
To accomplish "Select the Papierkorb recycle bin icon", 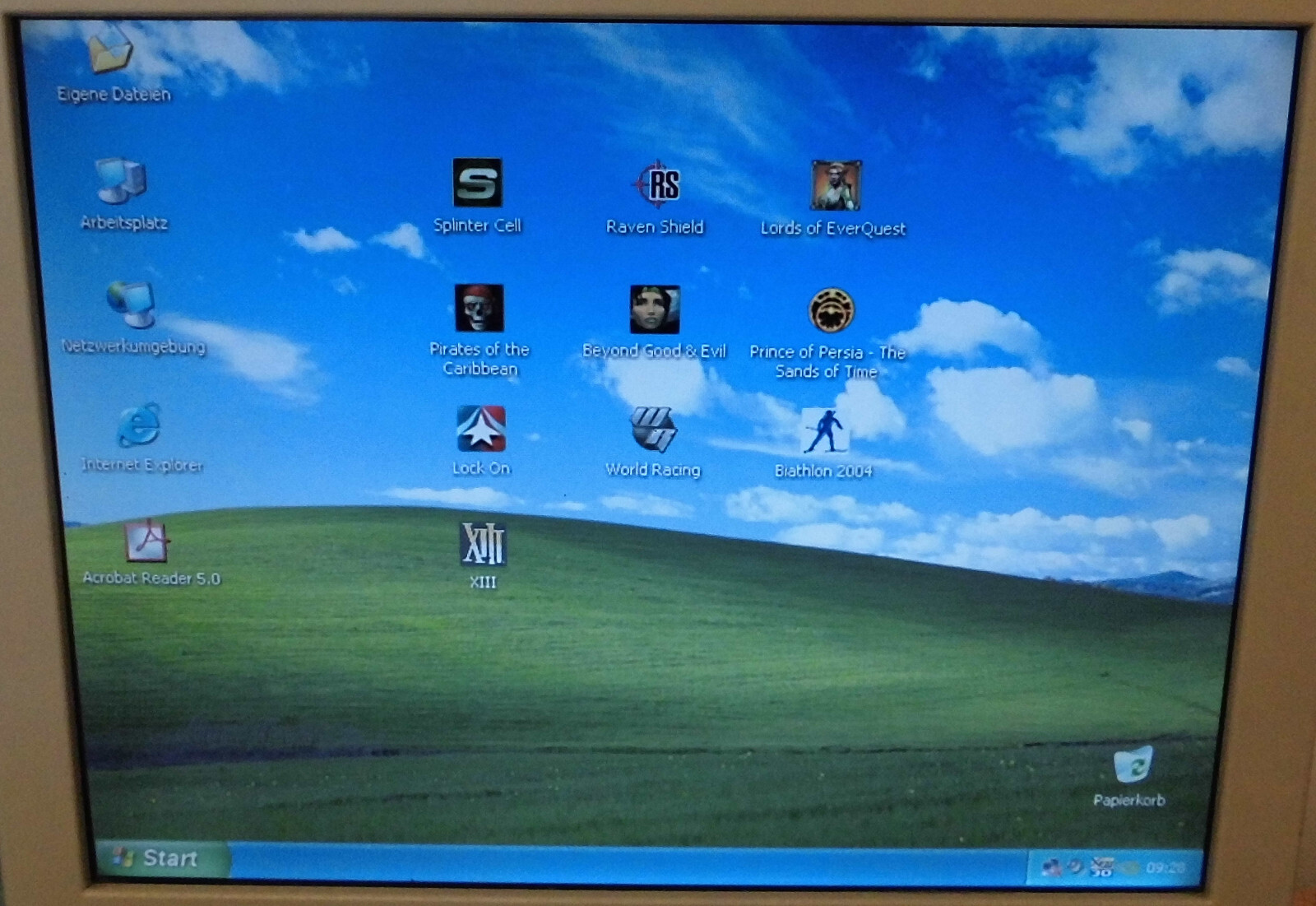I will click(x=1133, y=765).
